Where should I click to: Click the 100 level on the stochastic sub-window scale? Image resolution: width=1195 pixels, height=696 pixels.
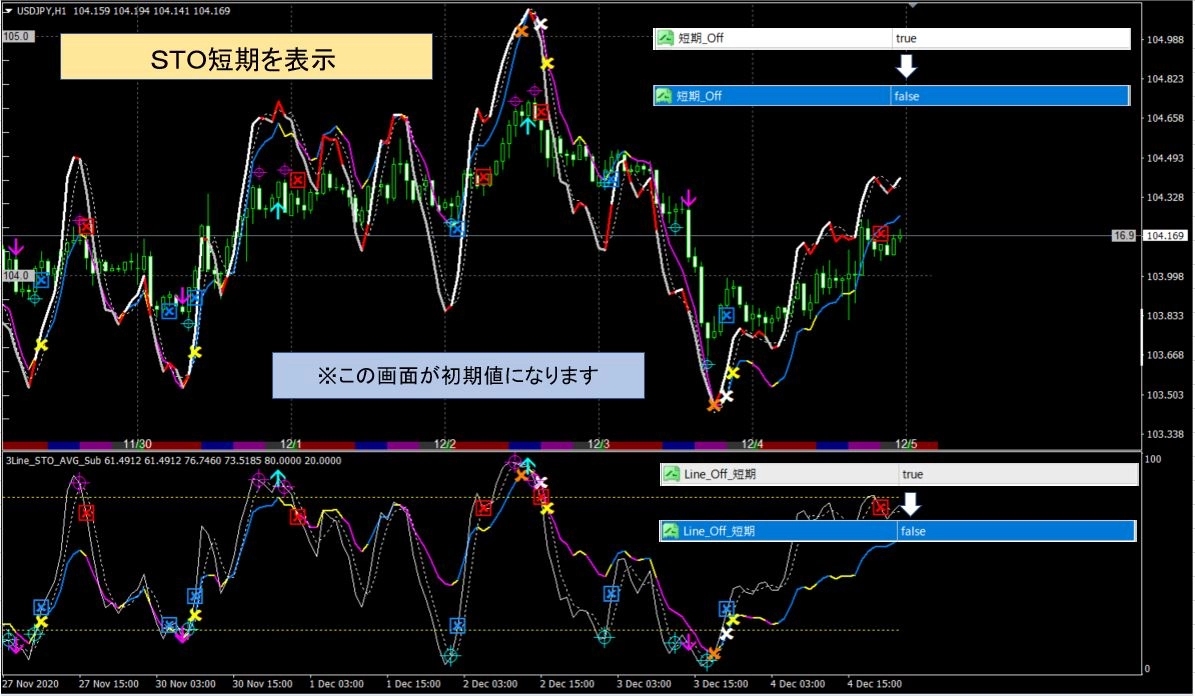pos(1153,459)
